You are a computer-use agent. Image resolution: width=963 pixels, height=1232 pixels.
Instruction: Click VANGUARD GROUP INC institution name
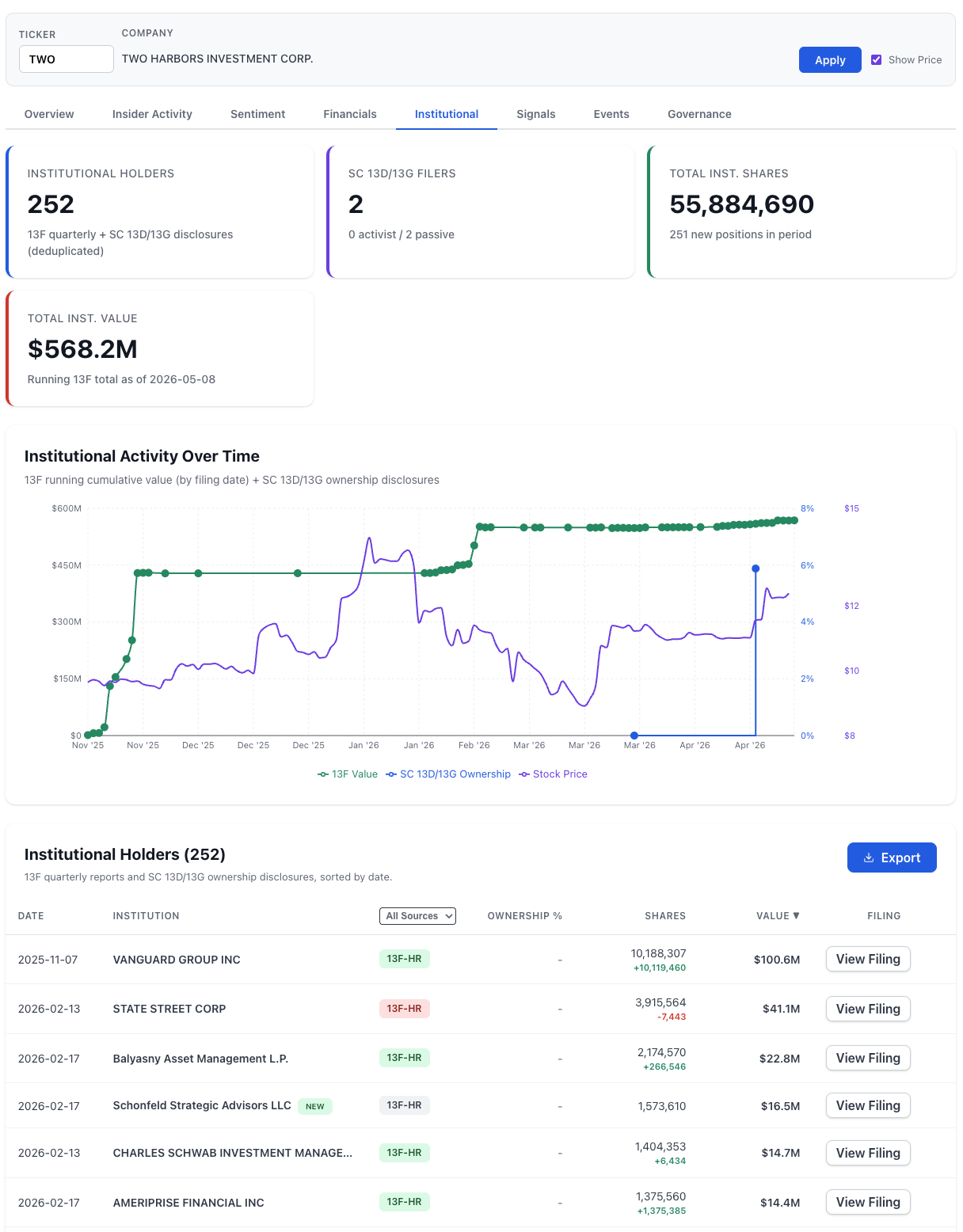[x=177, y=960]
